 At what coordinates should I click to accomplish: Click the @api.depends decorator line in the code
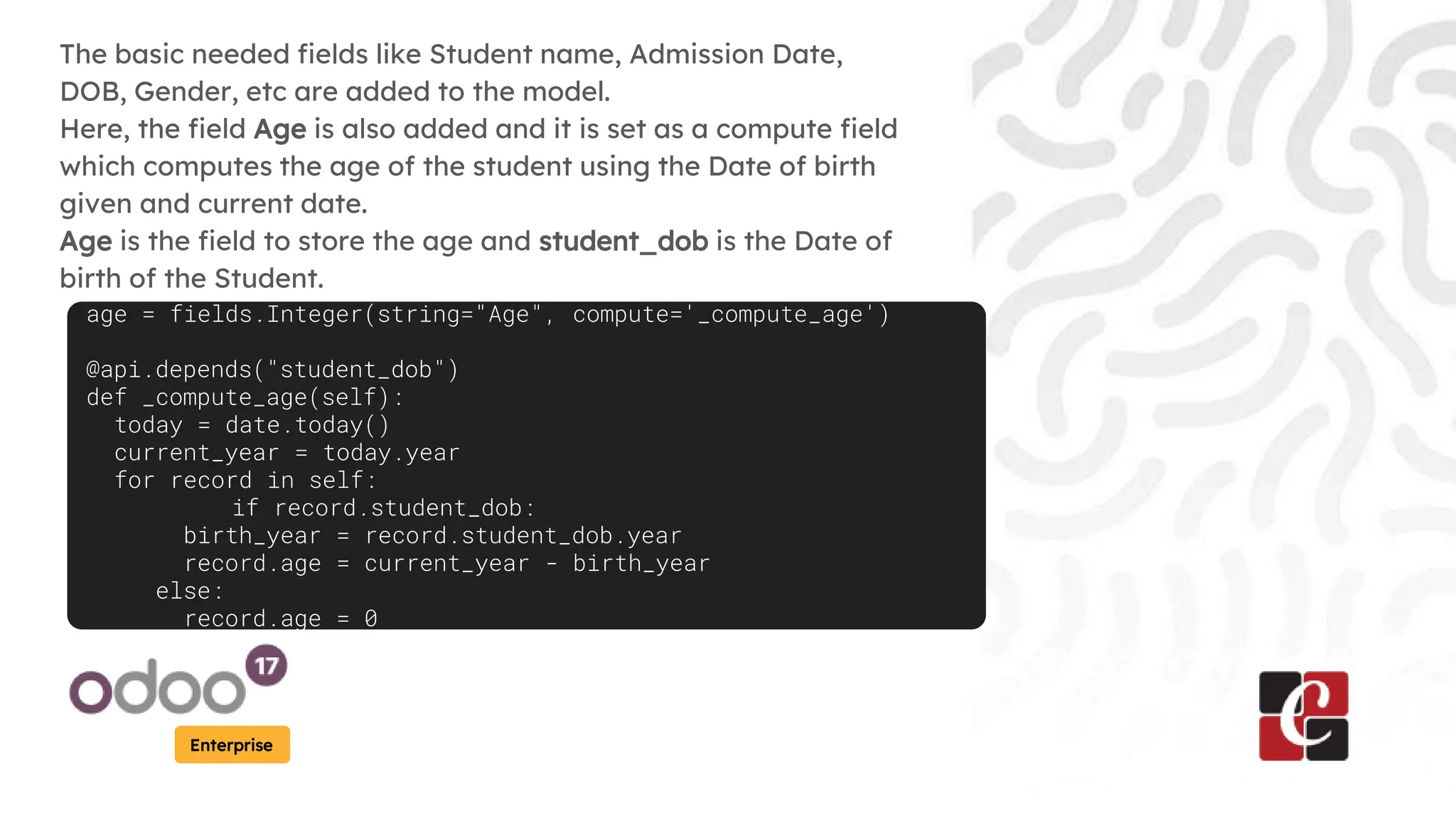(x=272, y=370)
